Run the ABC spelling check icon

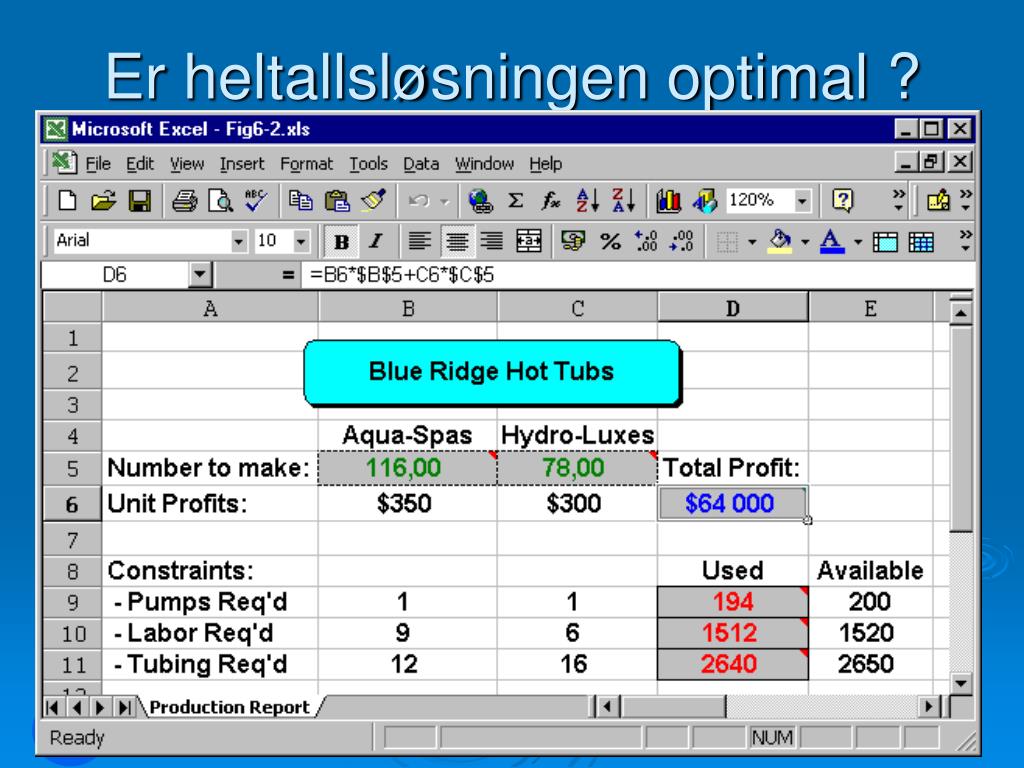255,200
